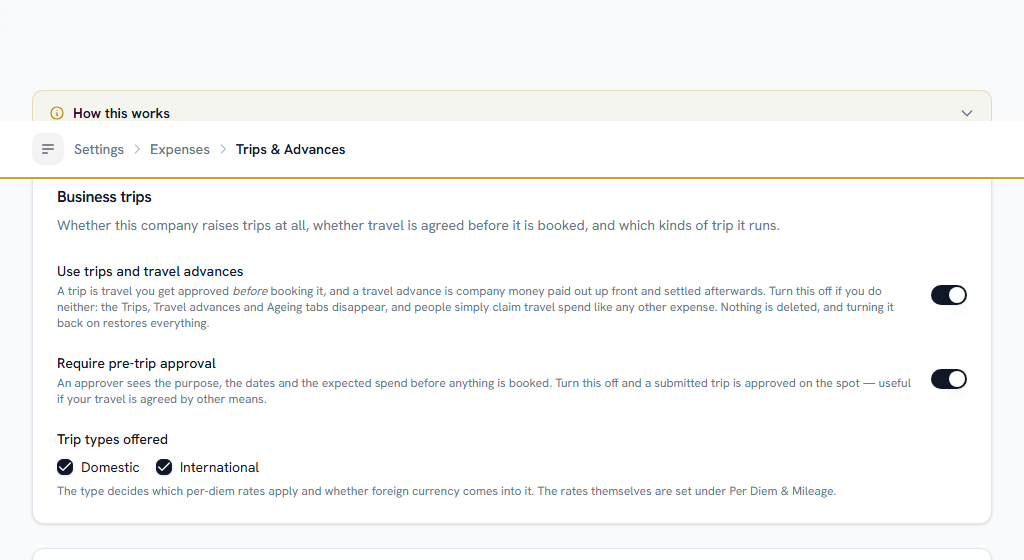
Task: Turn off Use trips and travel advances
Action: coord(949,295)
